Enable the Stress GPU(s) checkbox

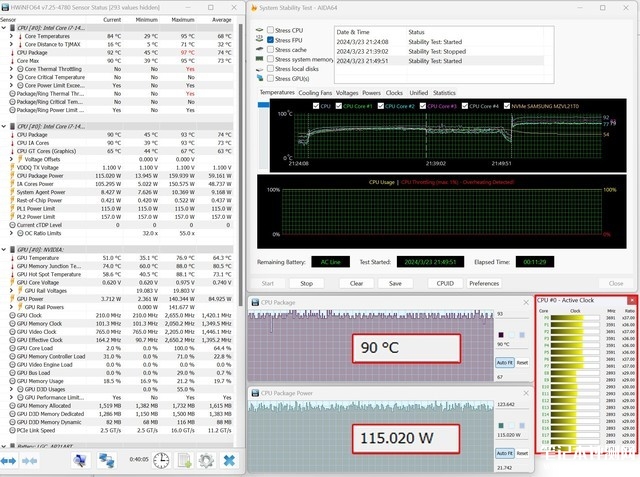pyautogui.click(x=270, y=78)
